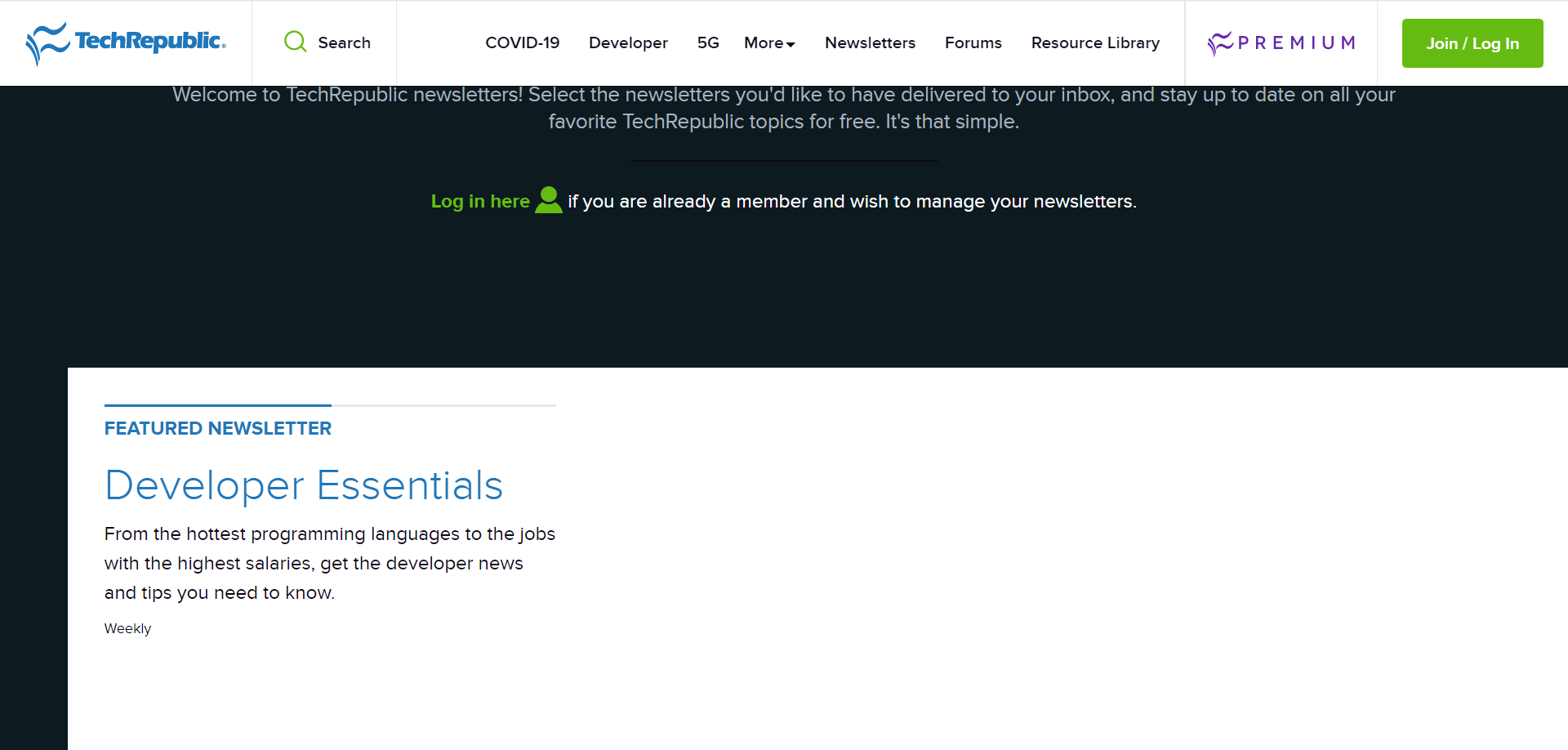
Task: Click the TechRepublic logo
Action: click(126, 43)
